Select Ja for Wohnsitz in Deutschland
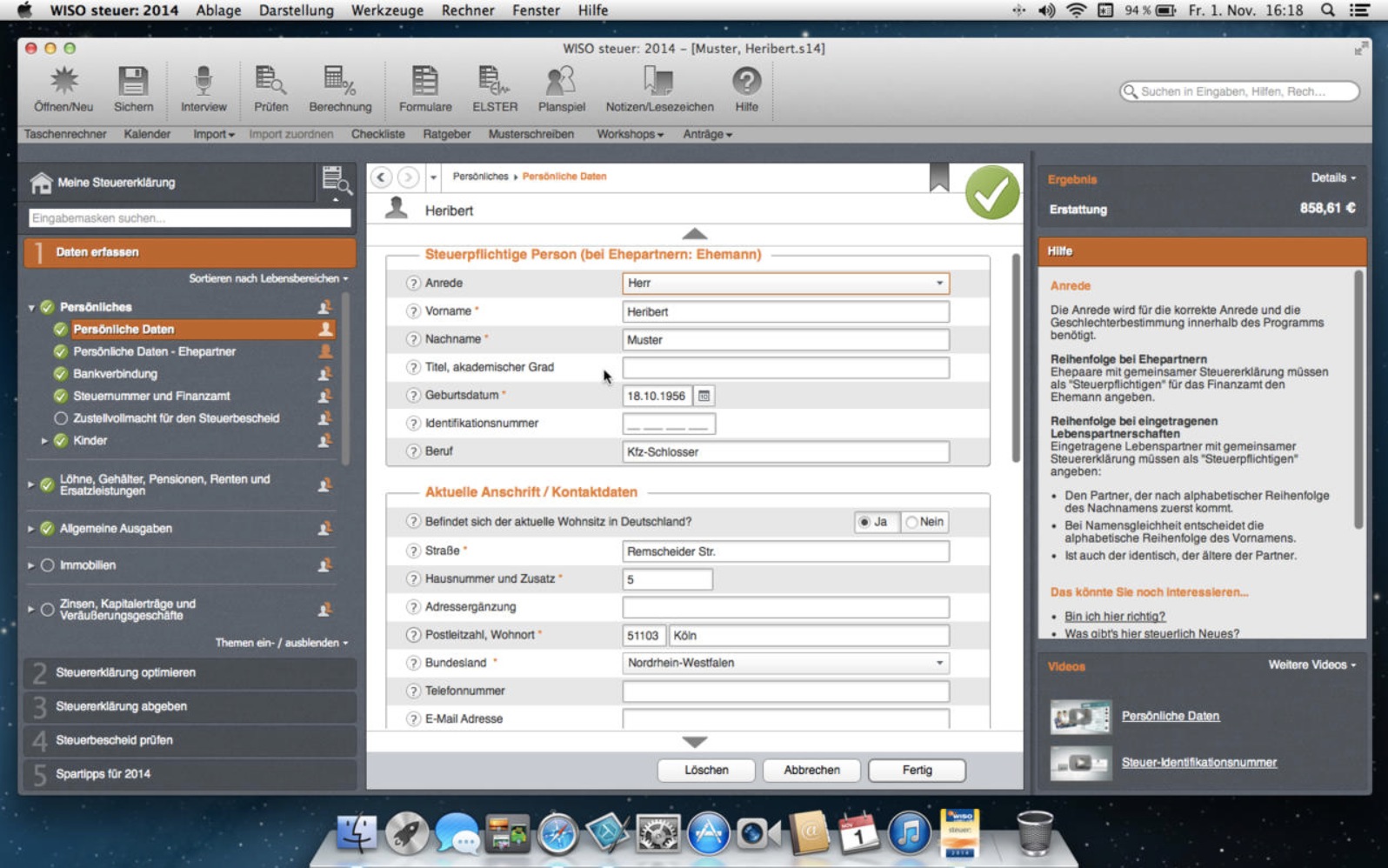 coord(864,522)
